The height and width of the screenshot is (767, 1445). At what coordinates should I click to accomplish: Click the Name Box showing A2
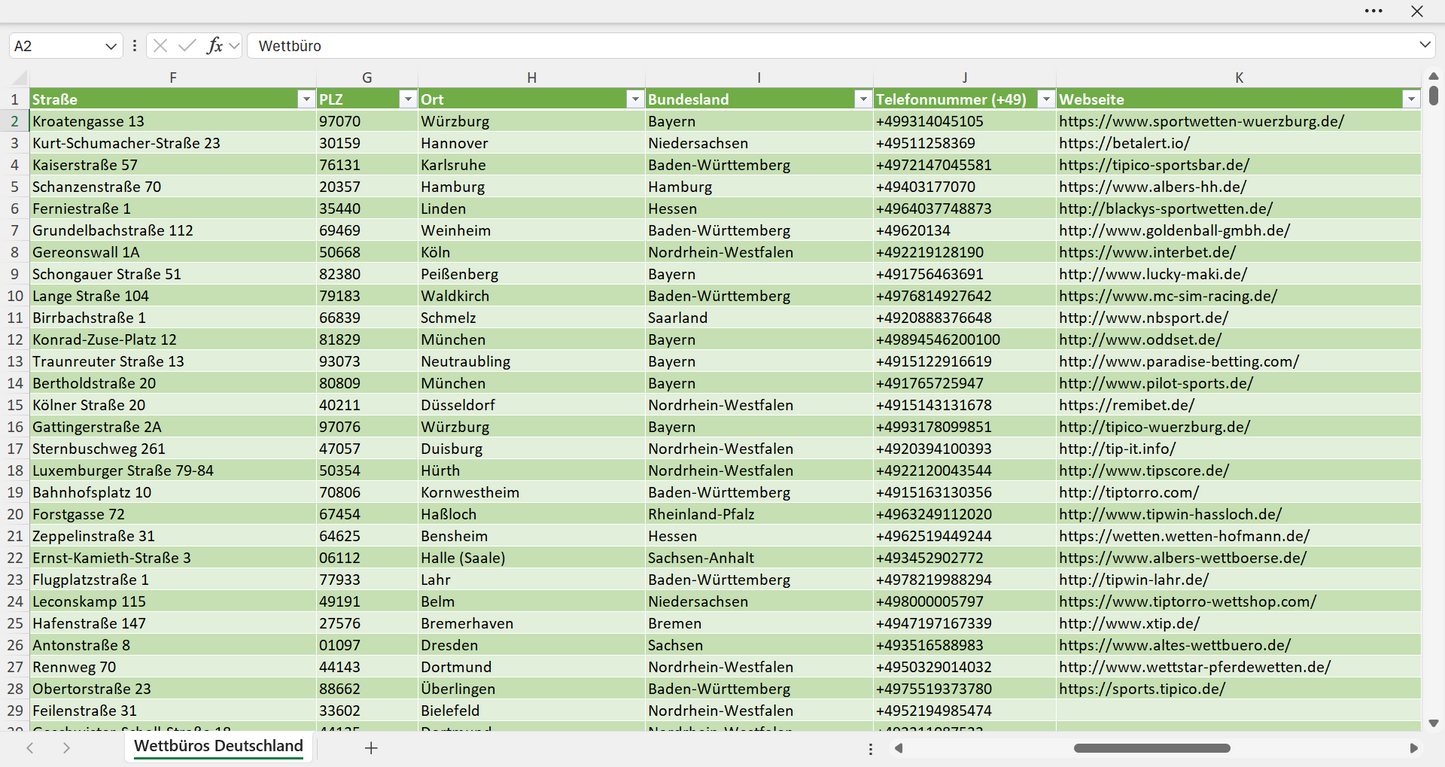56,46
